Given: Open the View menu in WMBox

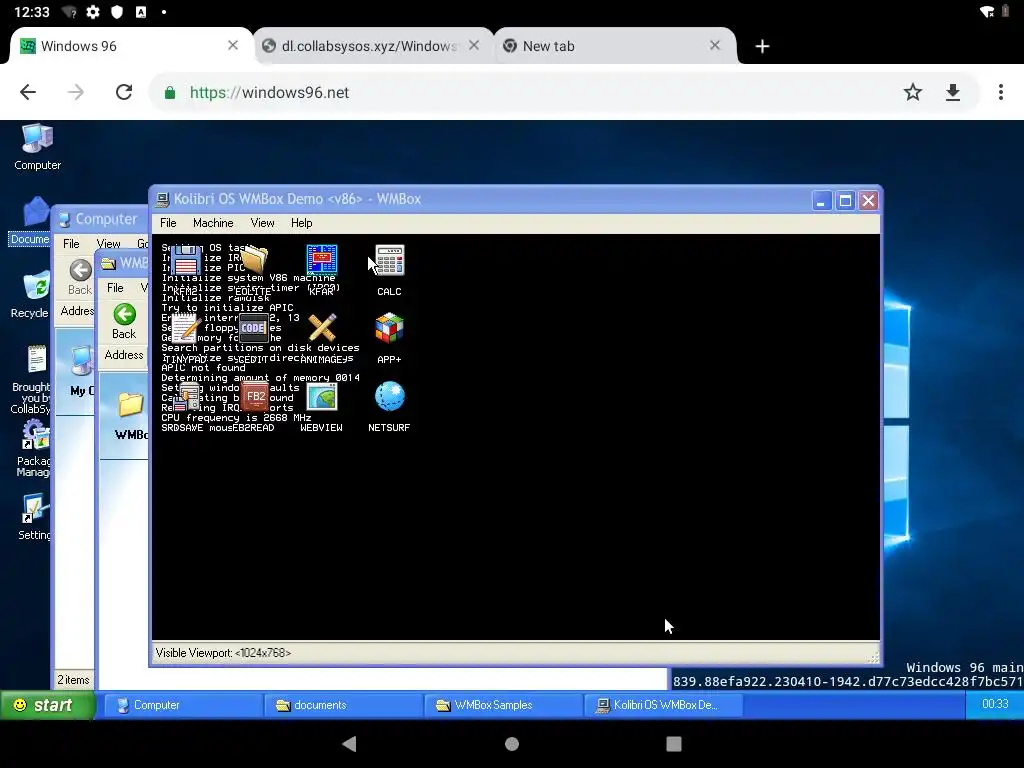Looking at the screenshot, I should tap(263, 223).
